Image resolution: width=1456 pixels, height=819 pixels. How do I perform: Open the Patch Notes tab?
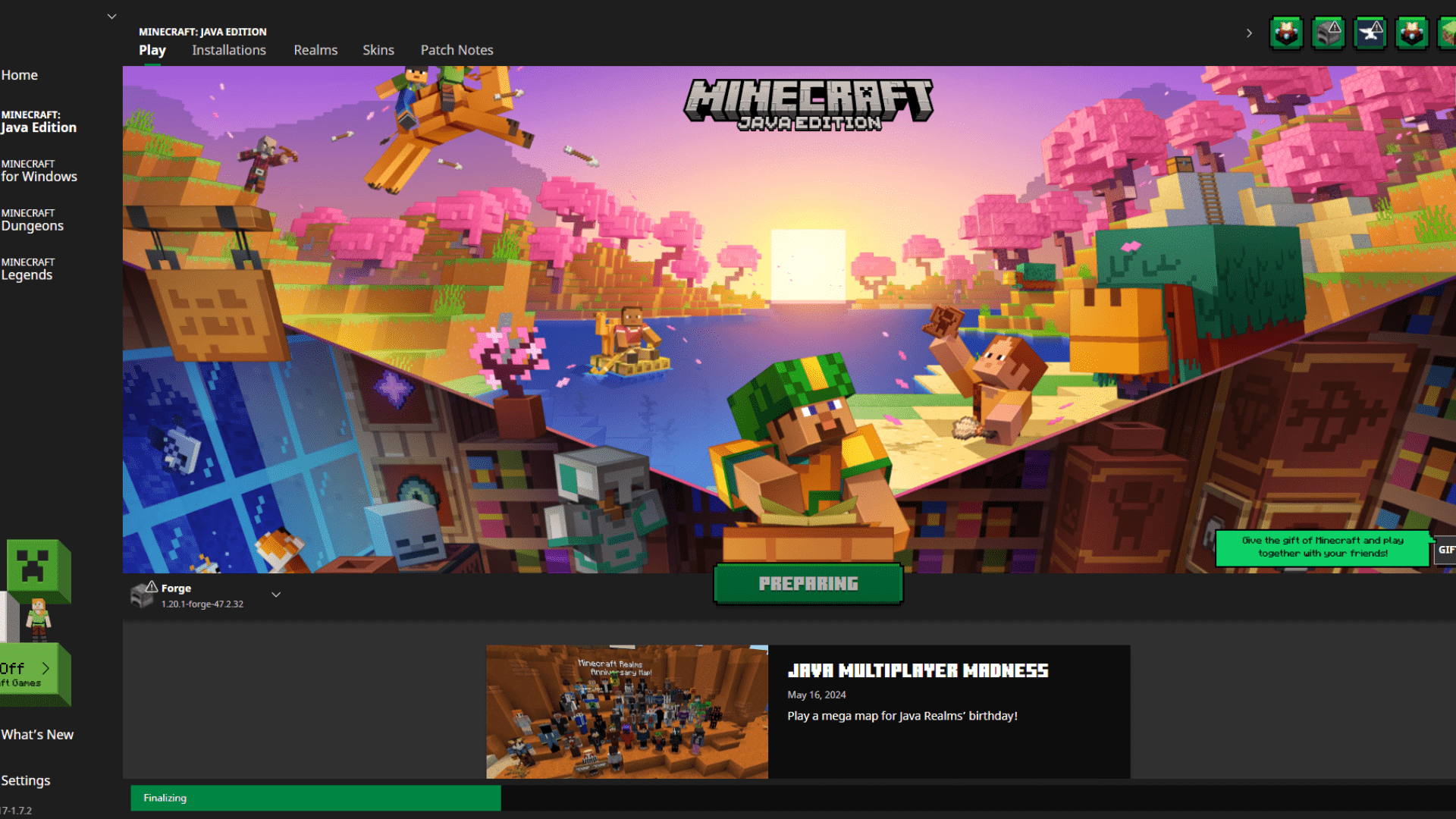coord(457,50)
